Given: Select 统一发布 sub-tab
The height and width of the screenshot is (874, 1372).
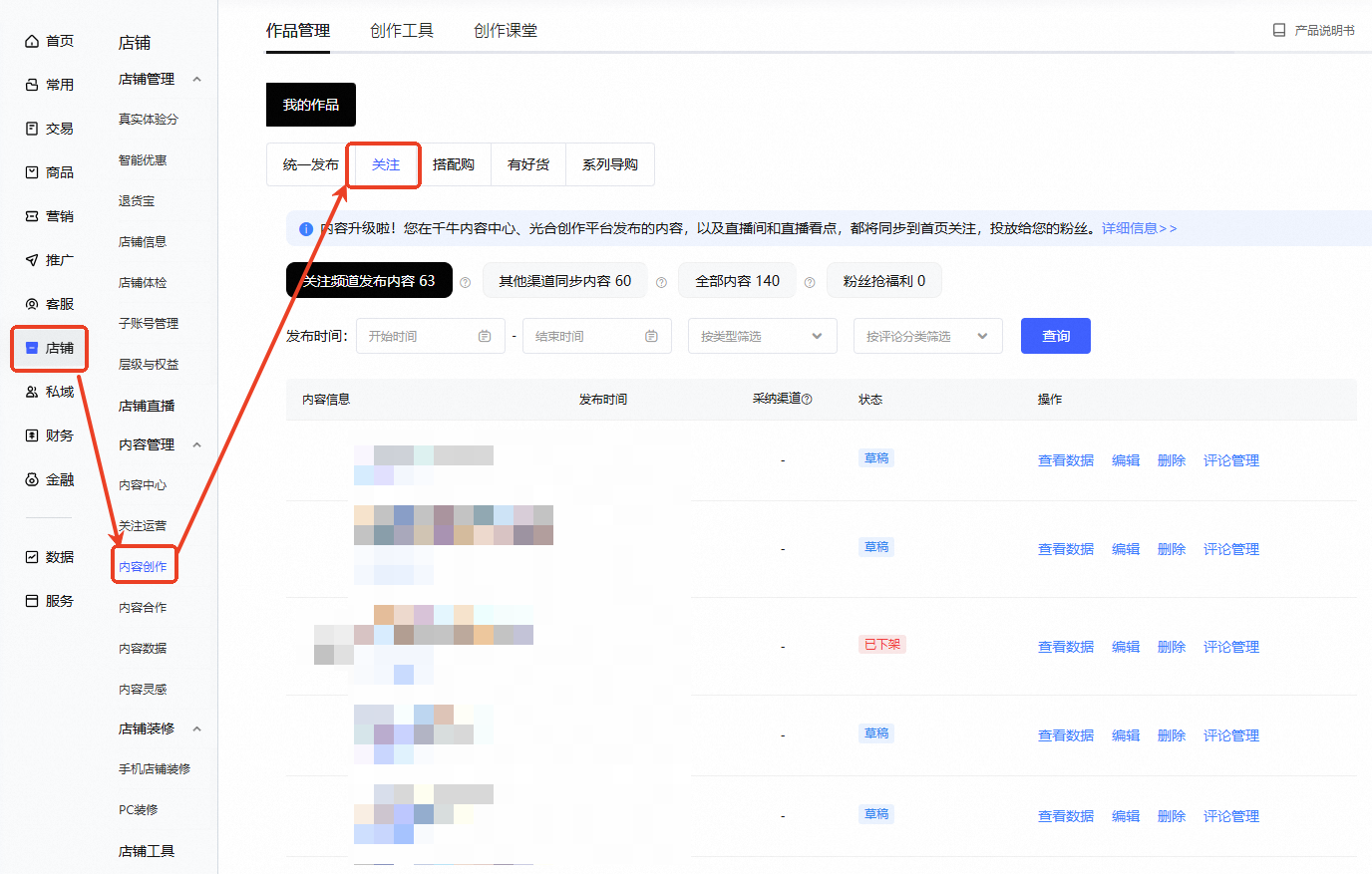Looking at the screenshot, I should [x=310, y=164].
